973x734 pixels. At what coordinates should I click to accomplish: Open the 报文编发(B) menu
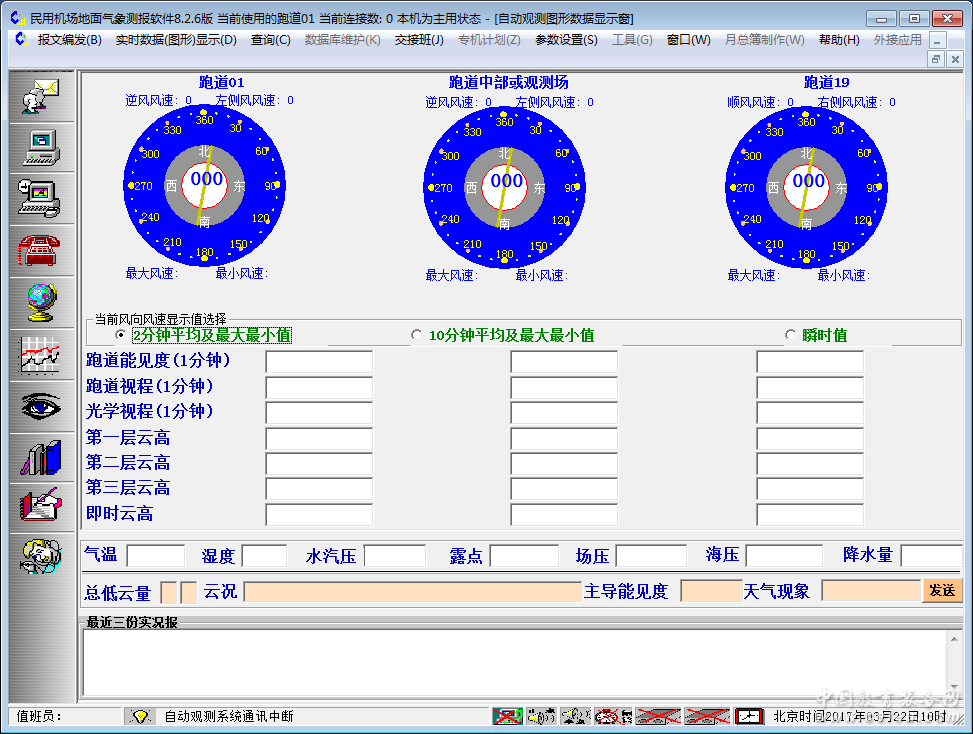click(x=69, y=40)
